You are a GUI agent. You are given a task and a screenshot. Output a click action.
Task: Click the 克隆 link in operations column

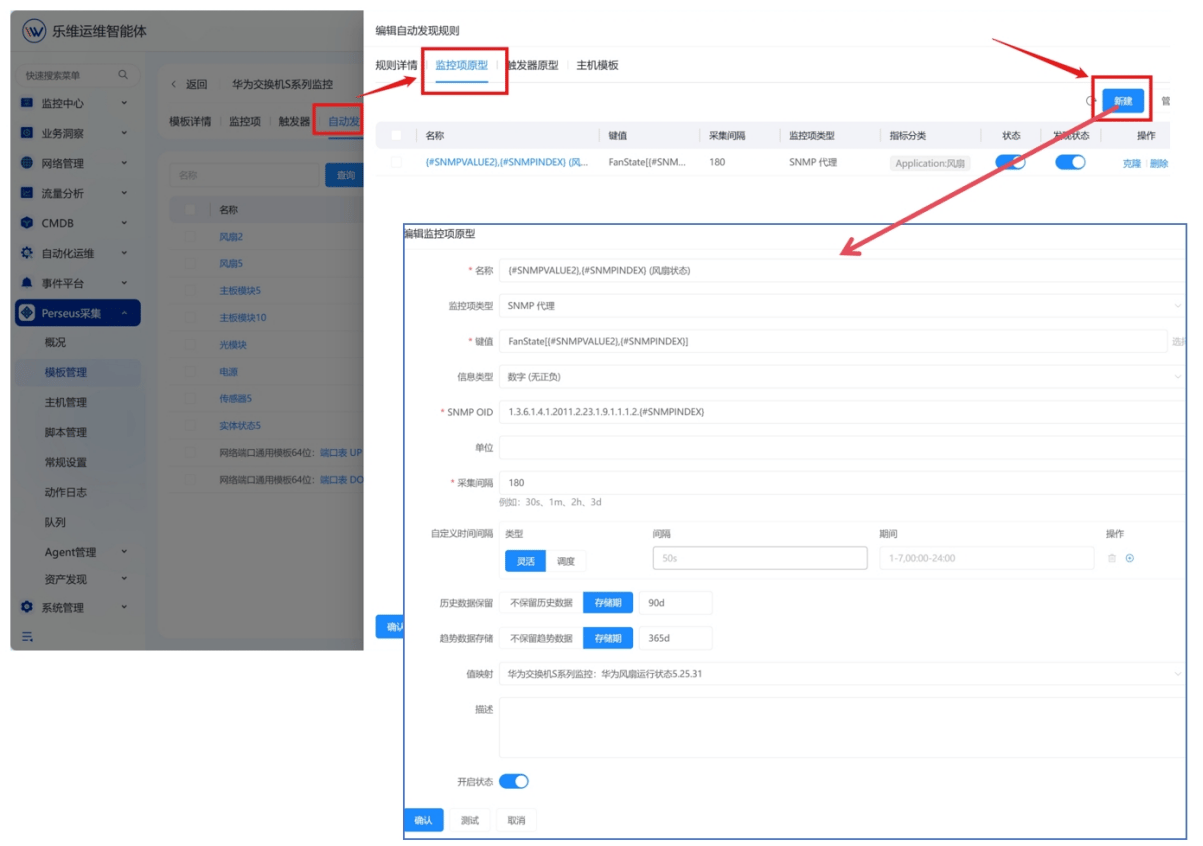(1131, 163)
